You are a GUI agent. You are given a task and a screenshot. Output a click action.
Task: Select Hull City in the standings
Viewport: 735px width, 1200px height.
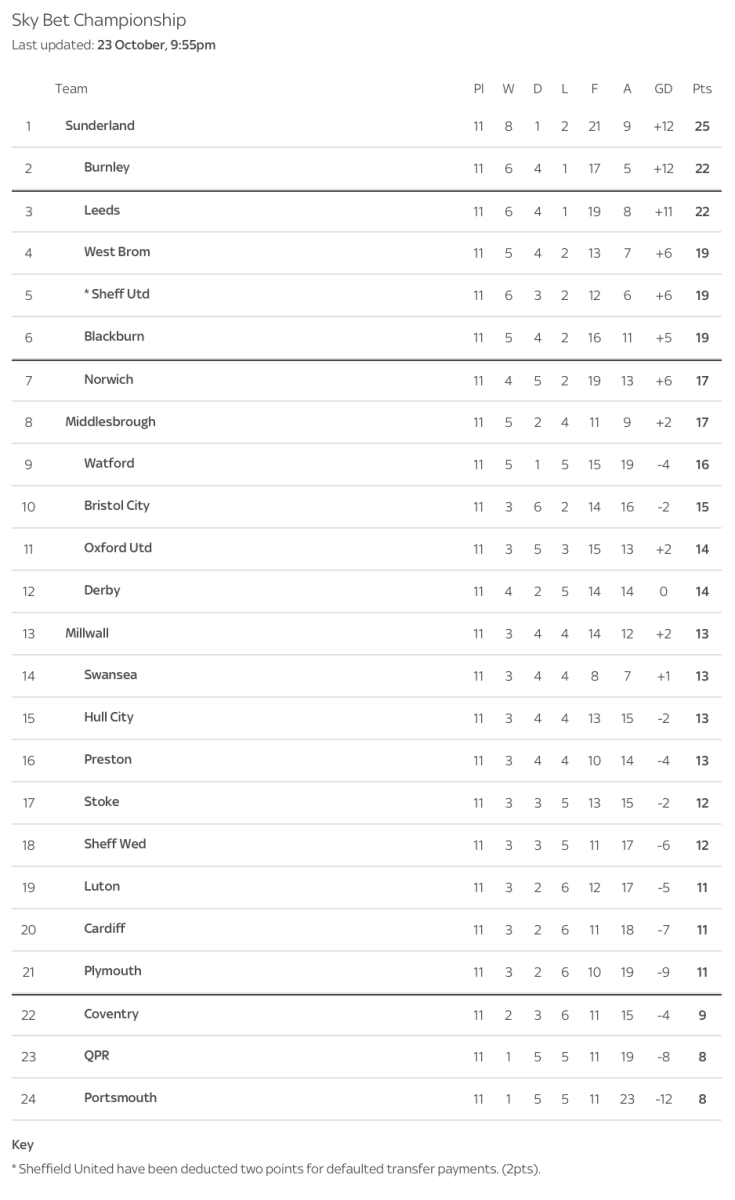(x=109, y=717)
